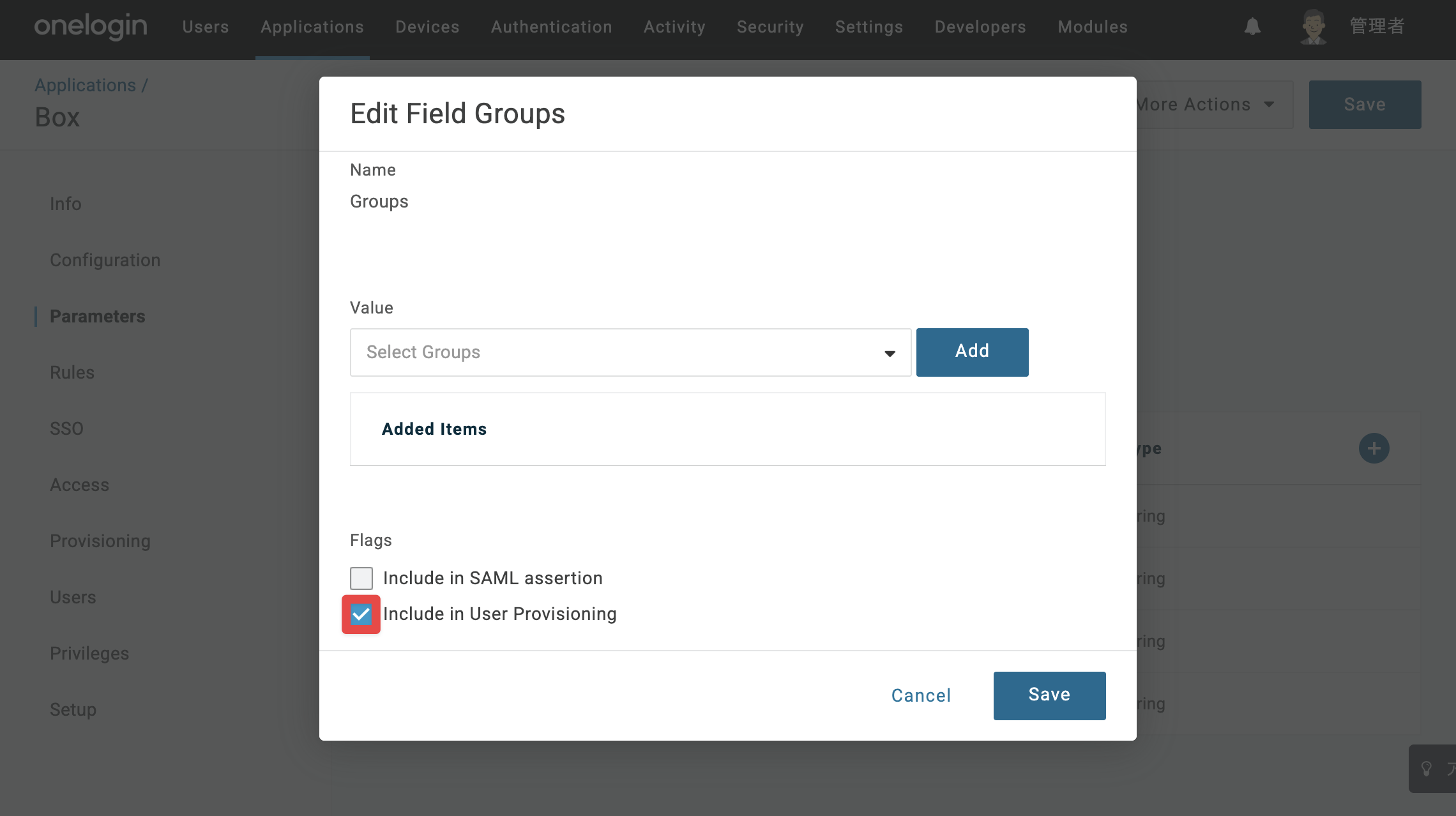Click the Include in SAML assertion label
Screen dimensions: 1456x816
click(493, 578)
